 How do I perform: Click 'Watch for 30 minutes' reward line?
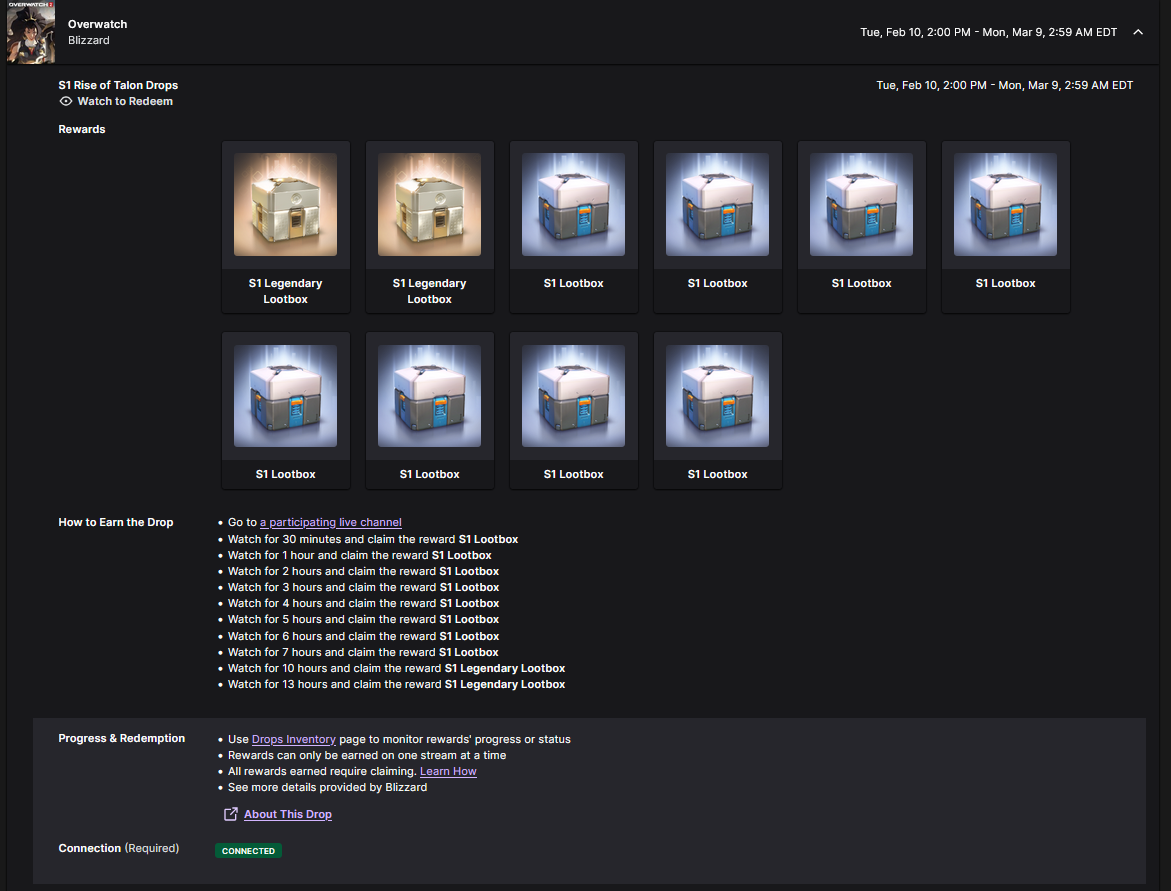click(373, 538)
